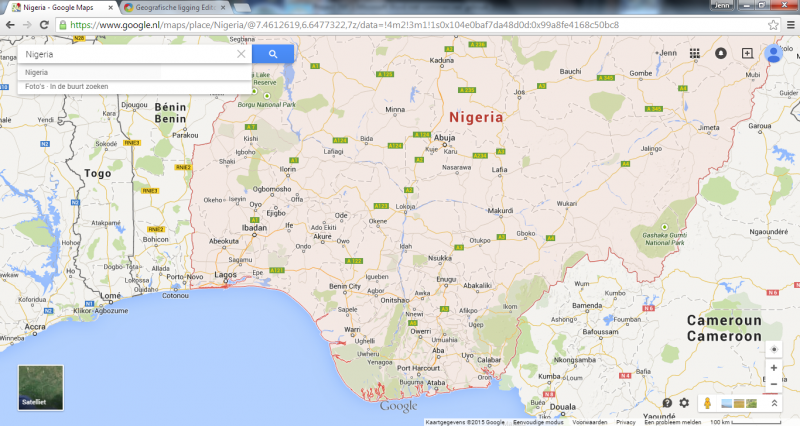Click the blue search magnifier button

[x=273, y=54]
